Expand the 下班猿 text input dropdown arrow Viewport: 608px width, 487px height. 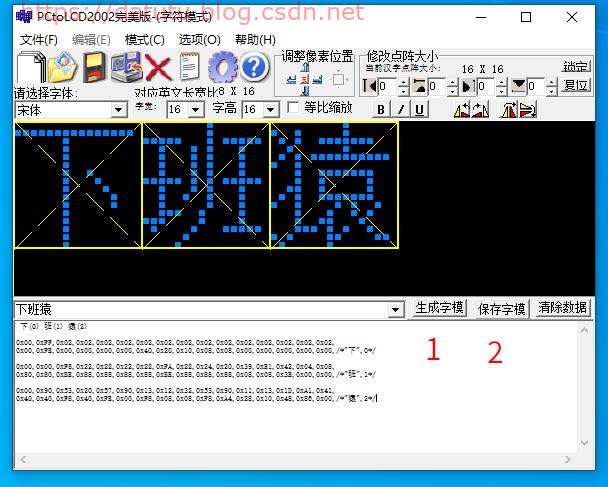[x=396, y=310]
